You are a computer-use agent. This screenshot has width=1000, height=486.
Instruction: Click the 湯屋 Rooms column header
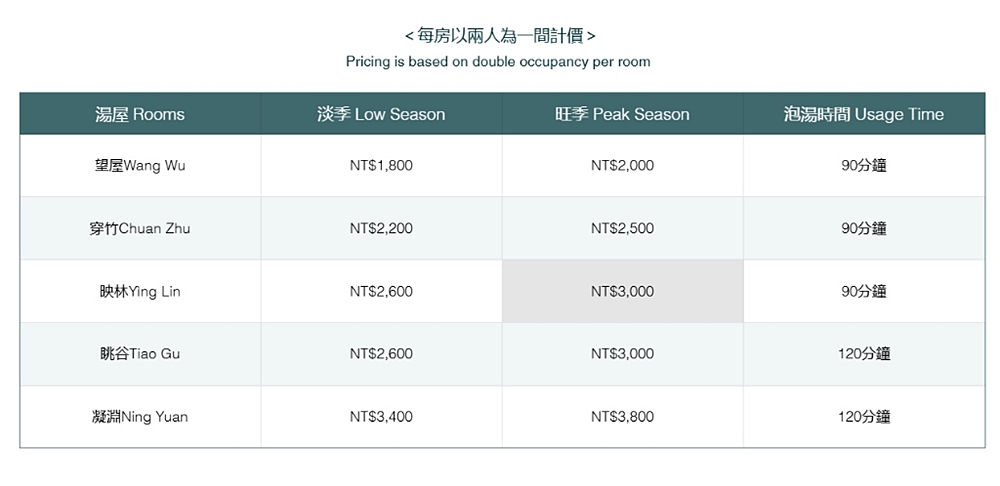pos(140,114)
